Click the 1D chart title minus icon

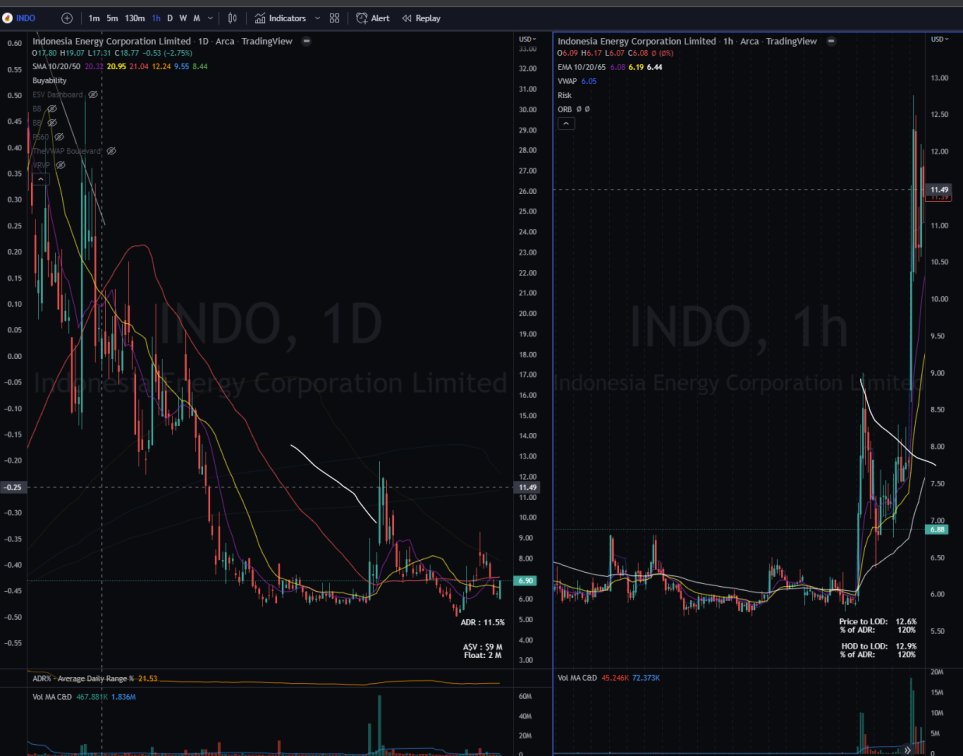(306, 41)
